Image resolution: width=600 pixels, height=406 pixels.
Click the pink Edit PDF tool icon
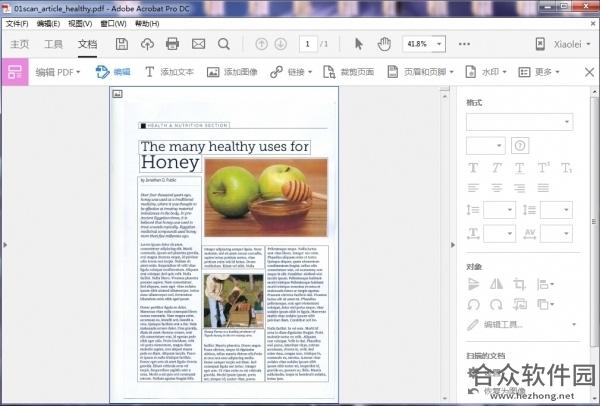click(15, 72)
